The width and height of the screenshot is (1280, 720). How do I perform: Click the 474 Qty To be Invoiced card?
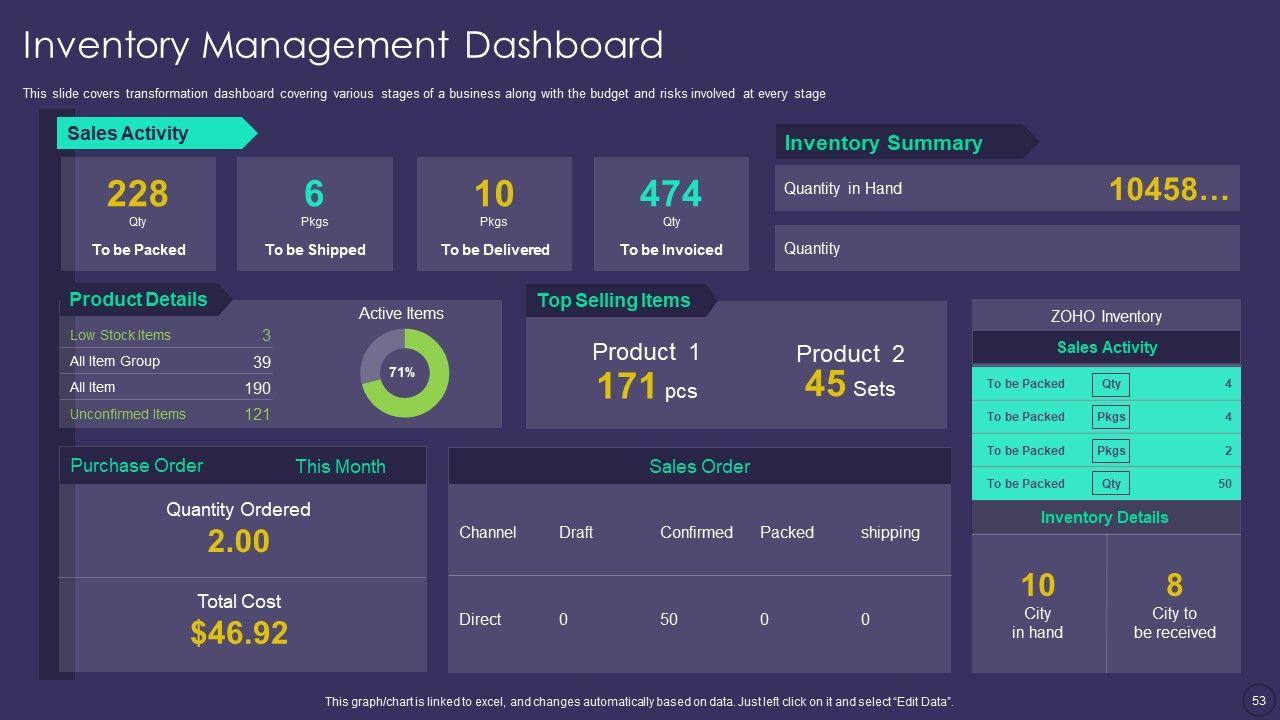(x=671, y=214)
